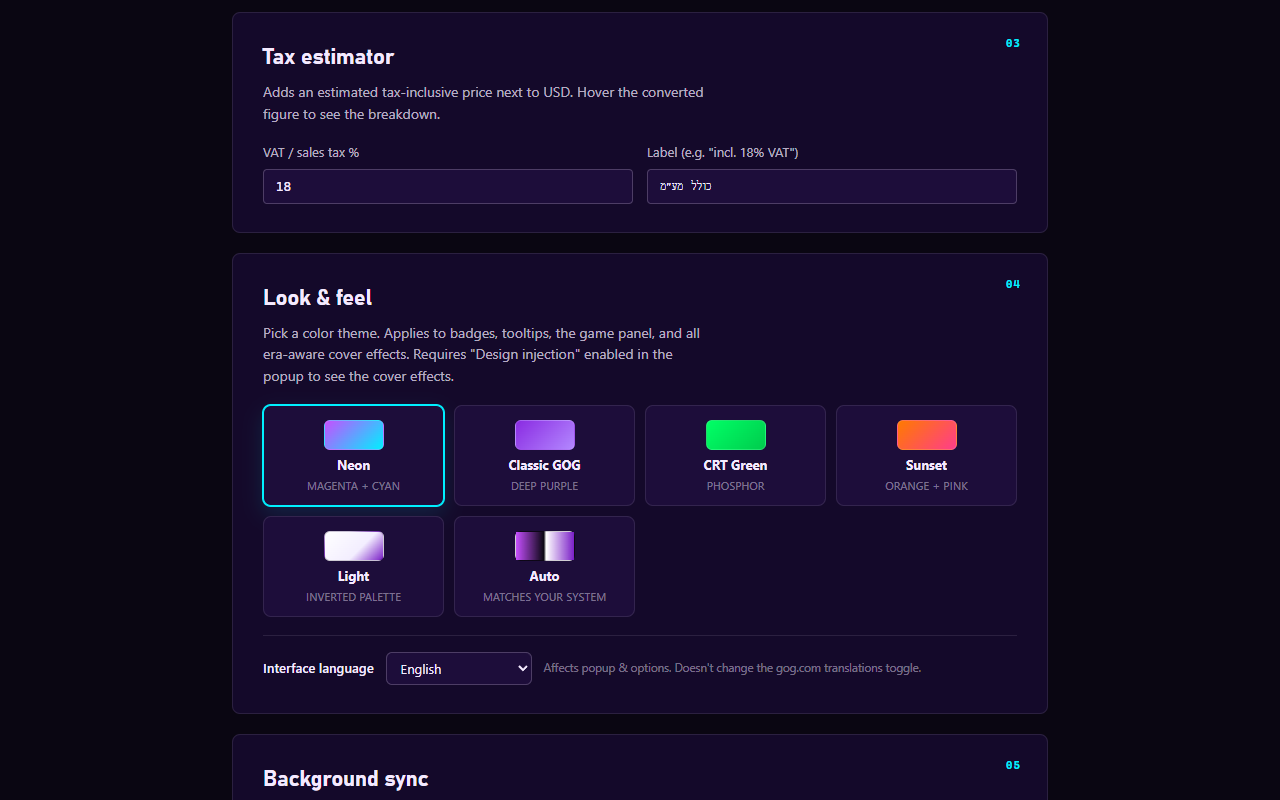The width and height of the screenshot is (1280, 800).
Task: Click the "Look & feel" heading
Action: point(317,298)
